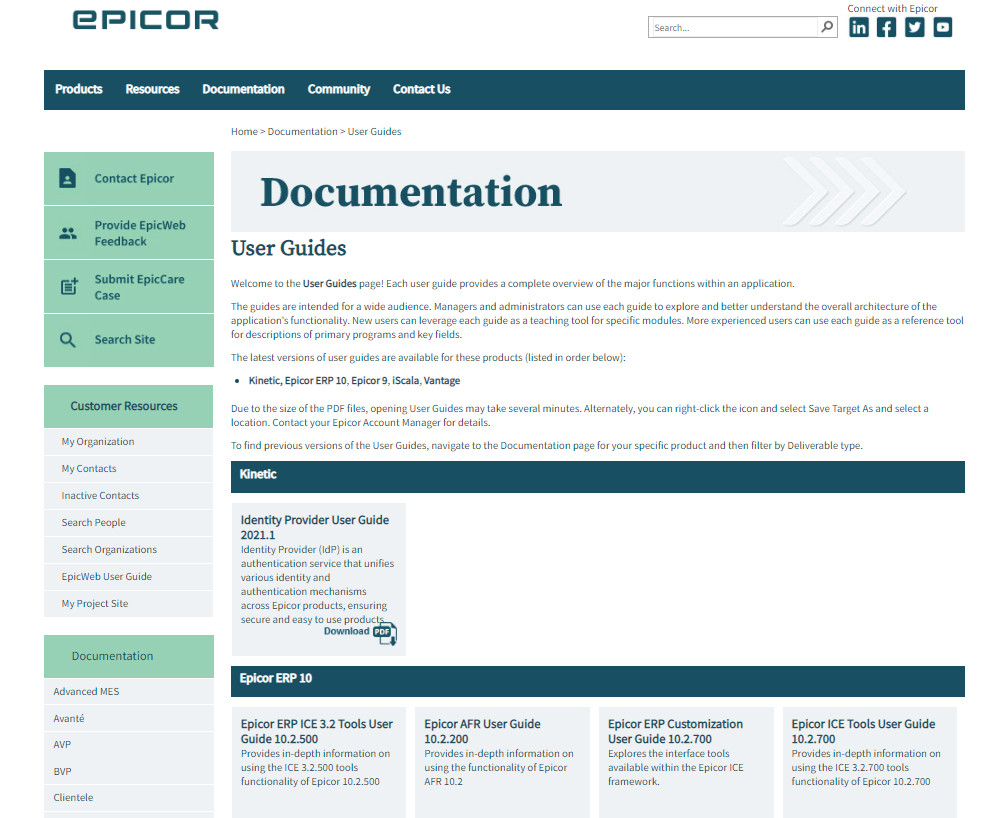Image resolution: width=994 pixels, height=818 pixels.
Task: Open Advanced MES documentation
Action: tap(86, 691)
